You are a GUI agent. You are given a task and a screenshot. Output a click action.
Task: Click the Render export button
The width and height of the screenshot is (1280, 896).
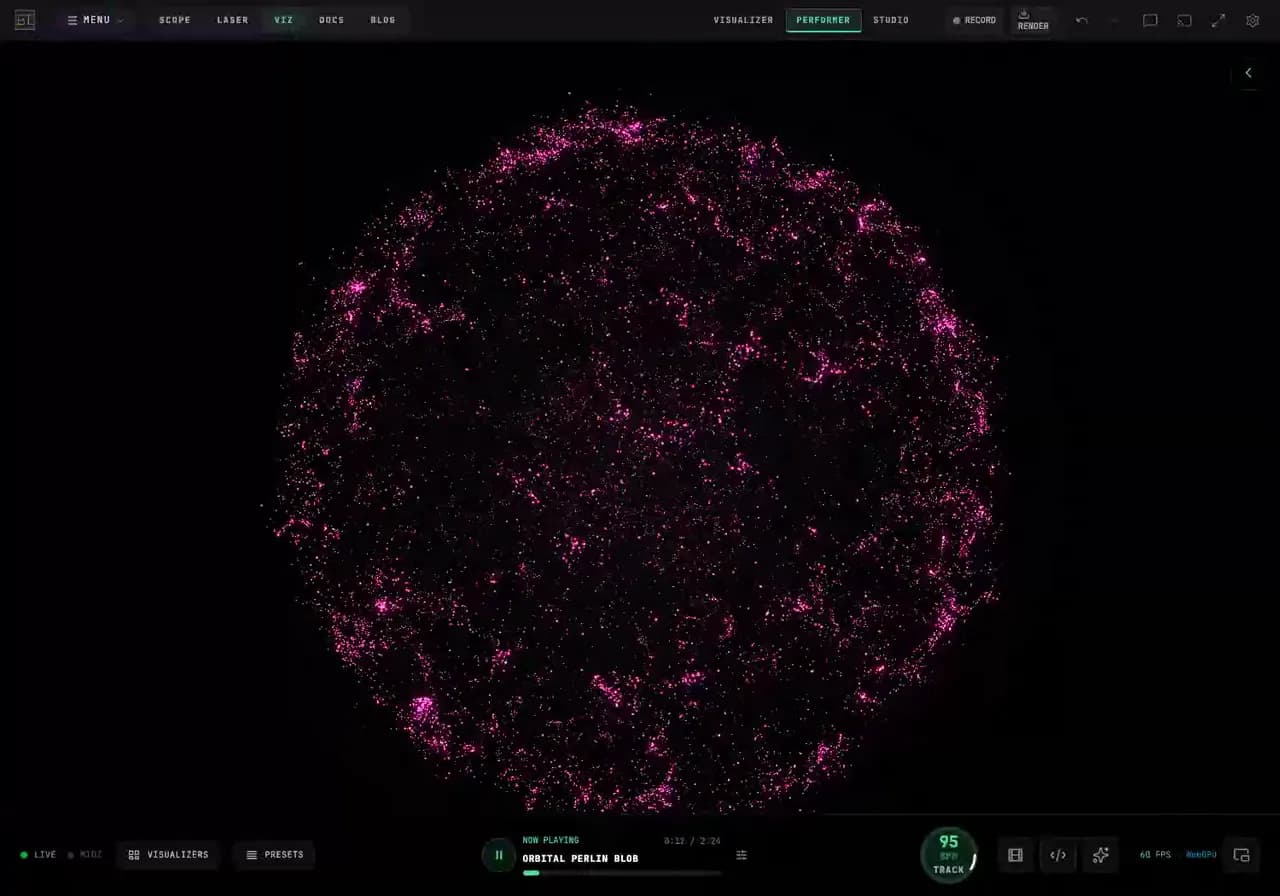point(1033,20)
